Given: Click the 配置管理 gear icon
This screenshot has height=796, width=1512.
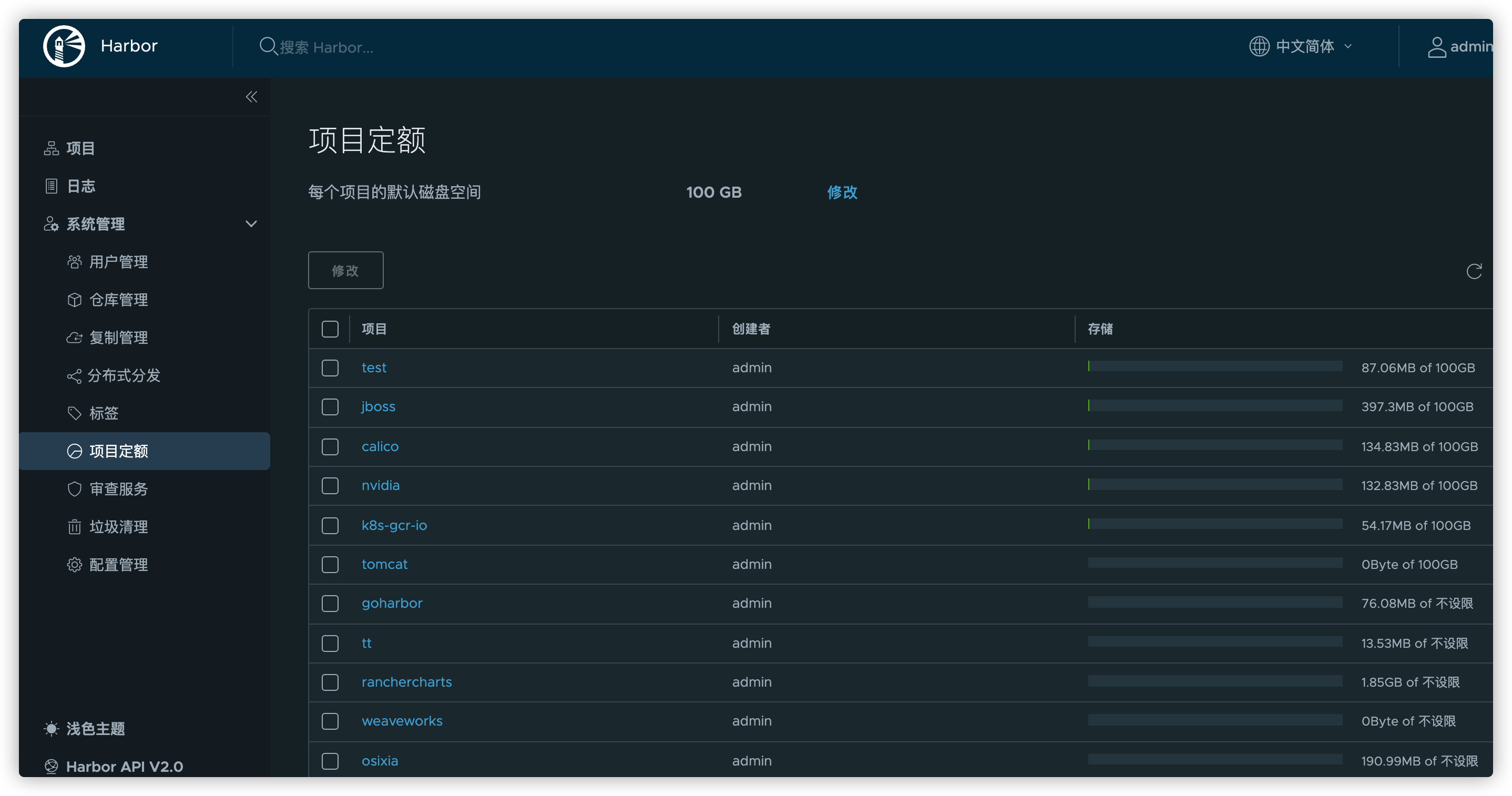Looking at the screenshot, I should tap(75, 565).
